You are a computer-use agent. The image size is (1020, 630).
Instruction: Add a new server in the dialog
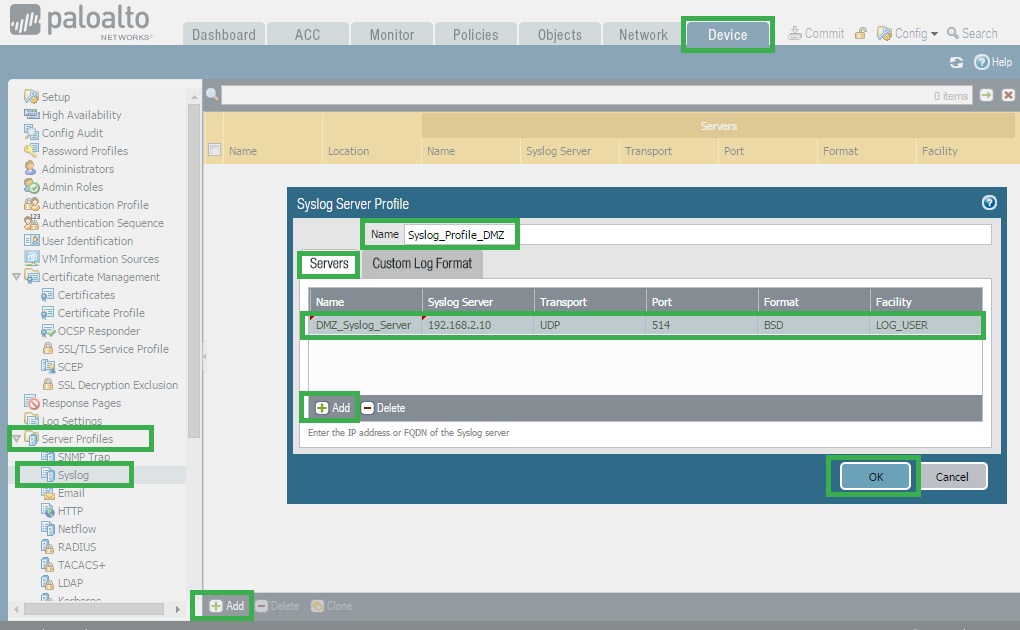point(332,408)
